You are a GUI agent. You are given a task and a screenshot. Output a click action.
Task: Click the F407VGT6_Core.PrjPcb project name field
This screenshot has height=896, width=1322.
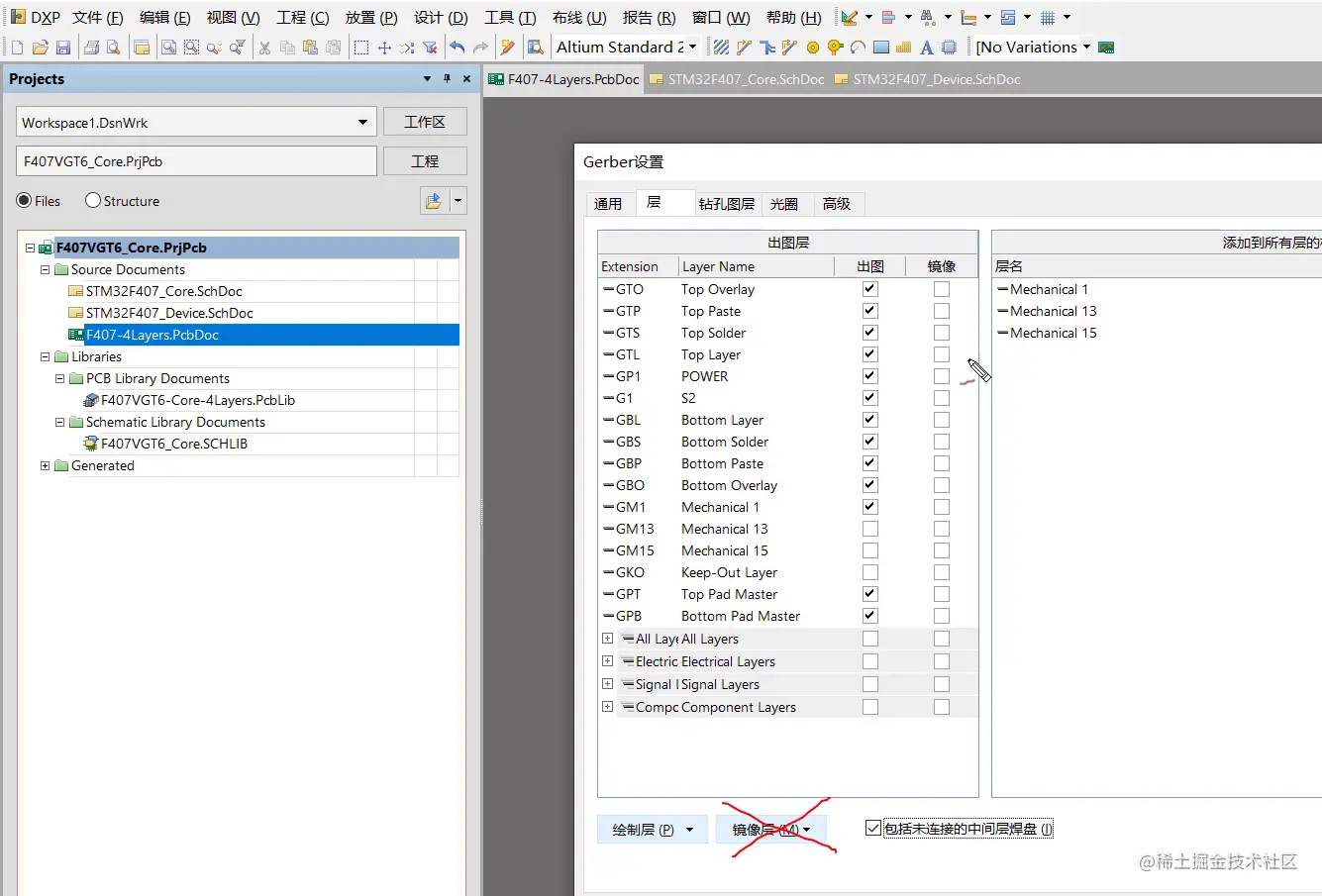click(197, 161)
